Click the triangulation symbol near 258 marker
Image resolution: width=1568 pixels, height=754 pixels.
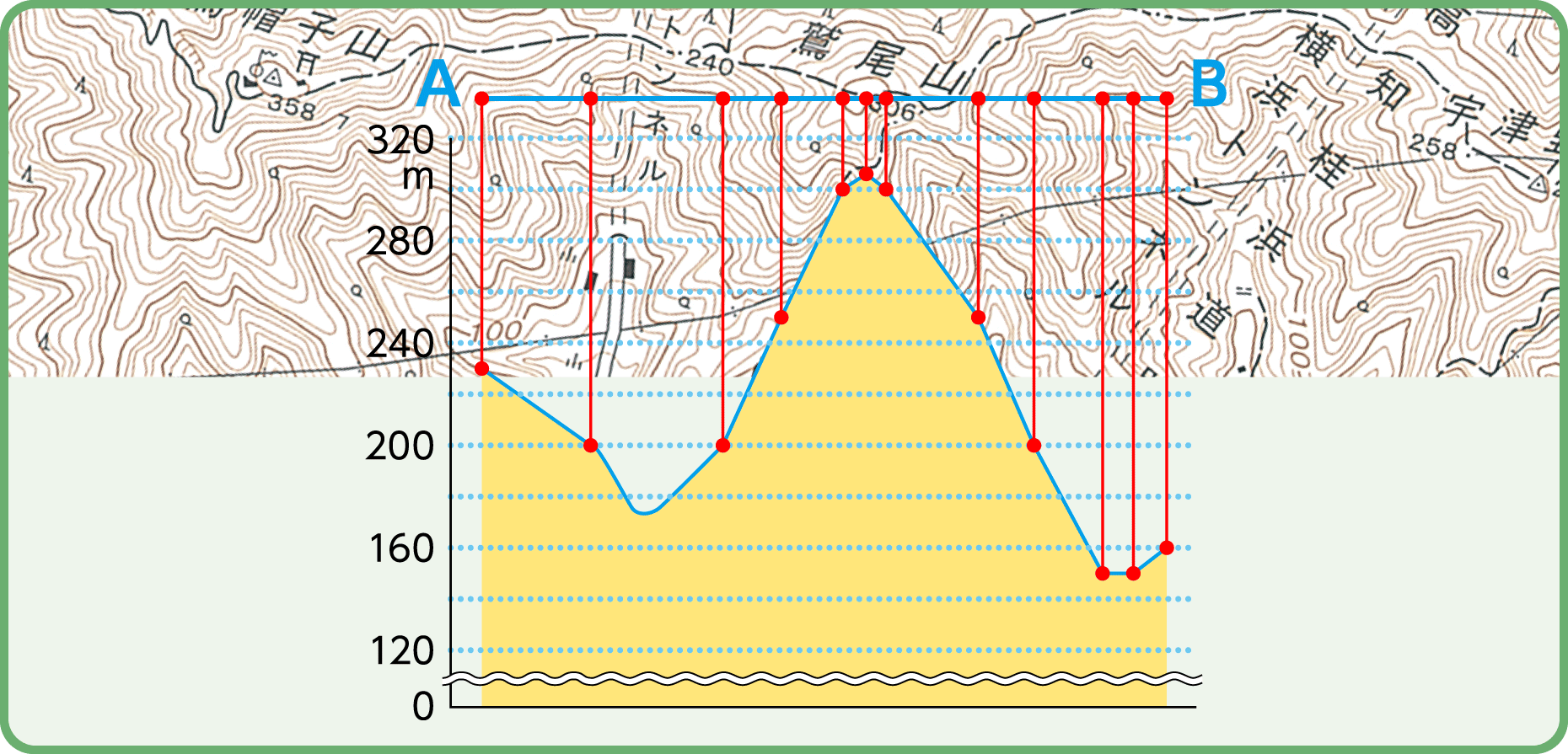tap(1538, 182)
